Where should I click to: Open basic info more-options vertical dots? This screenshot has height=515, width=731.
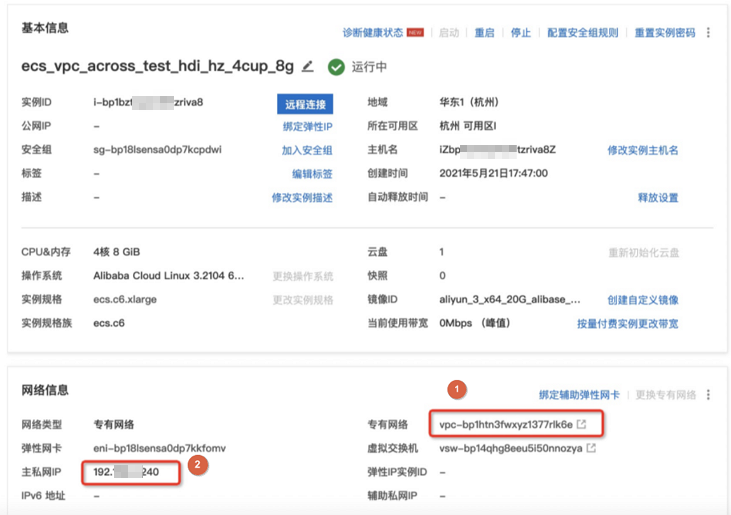[x=708, y=33]
